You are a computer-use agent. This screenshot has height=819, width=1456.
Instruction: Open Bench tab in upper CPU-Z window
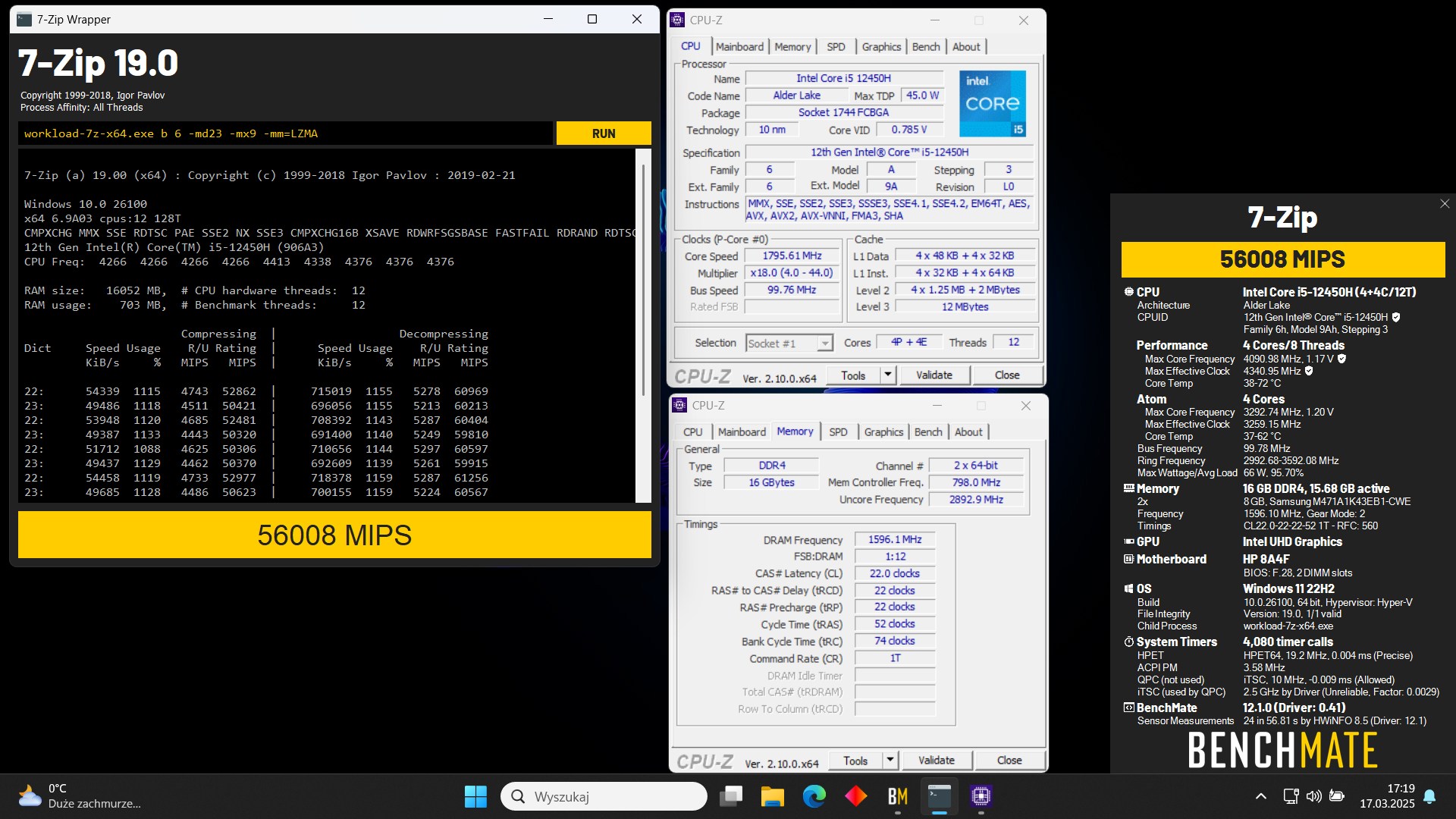click(926, 47)
